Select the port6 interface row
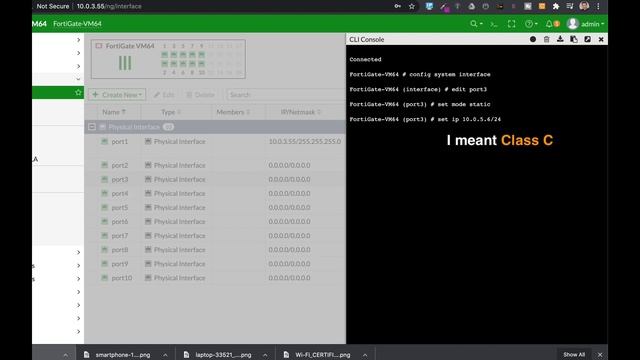Screen dimensions: 640x360 [215, 221]
